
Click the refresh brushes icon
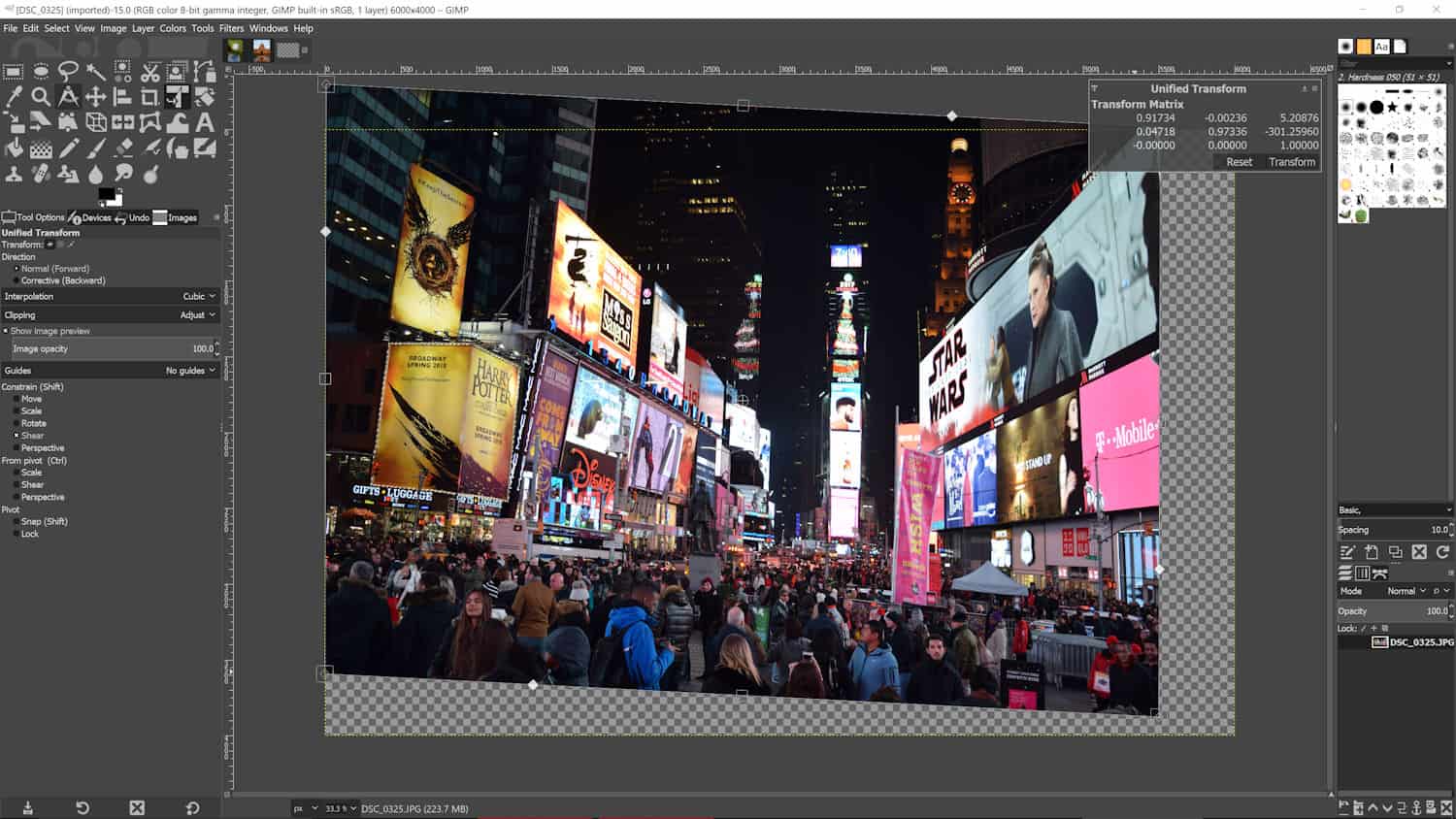tap(1442, 552)
